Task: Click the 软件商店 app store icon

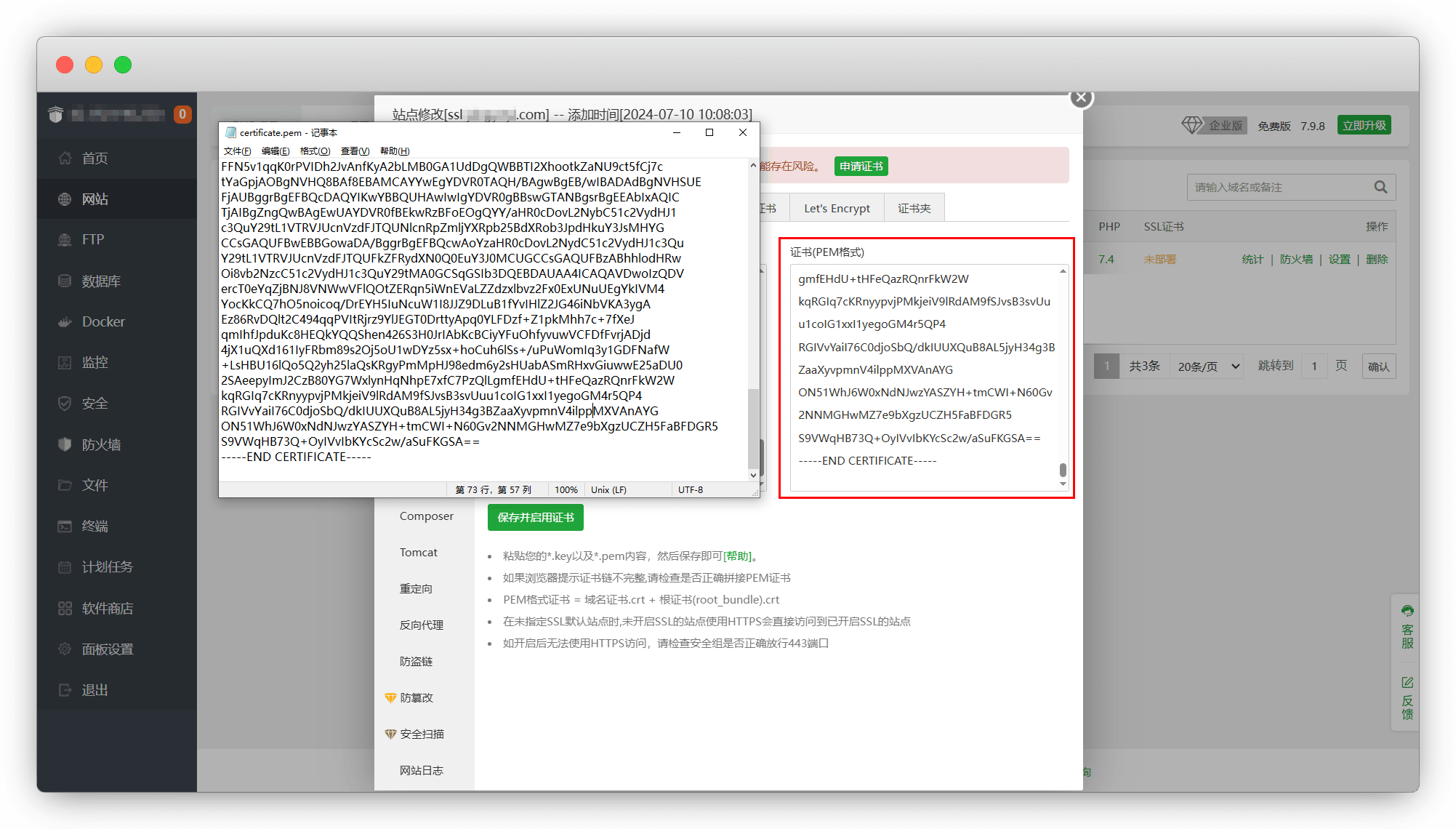Action: [65, 608]
